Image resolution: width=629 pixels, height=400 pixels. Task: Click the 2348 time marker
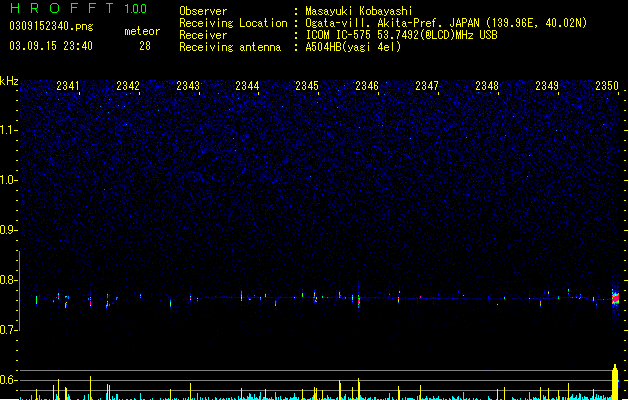[487, 86]
